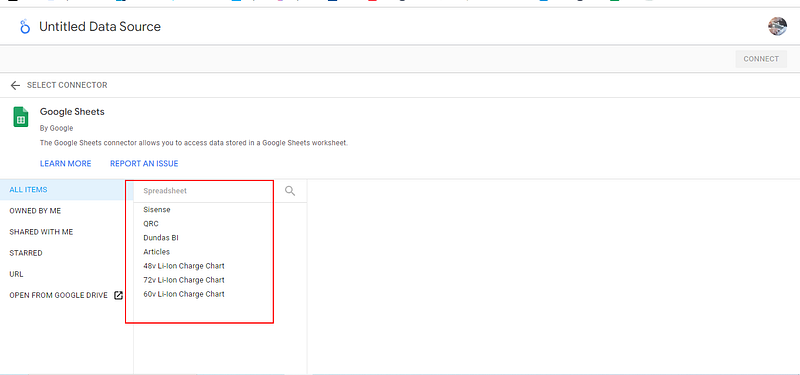Click the Google Sheets connector description text

(194, 143)
